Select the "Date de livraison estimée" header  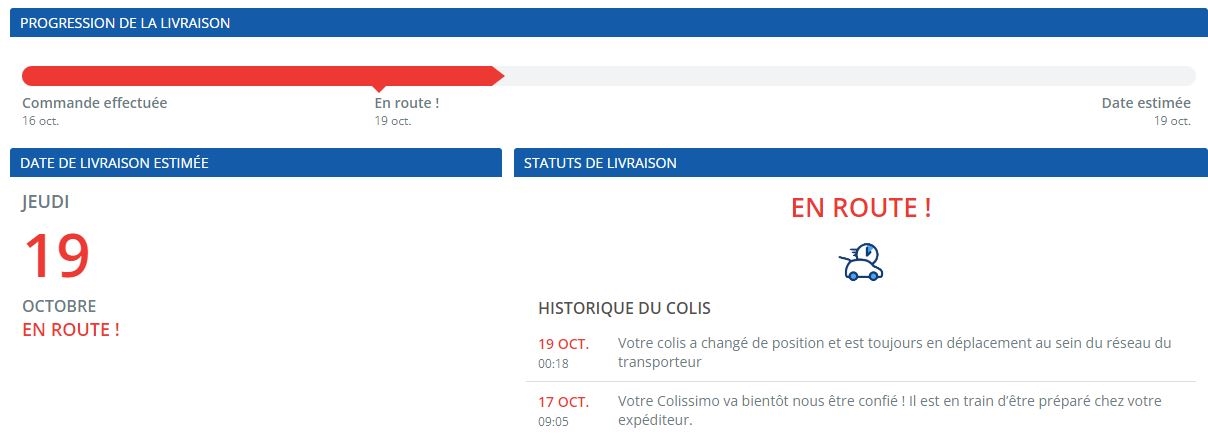pos(114,162)
